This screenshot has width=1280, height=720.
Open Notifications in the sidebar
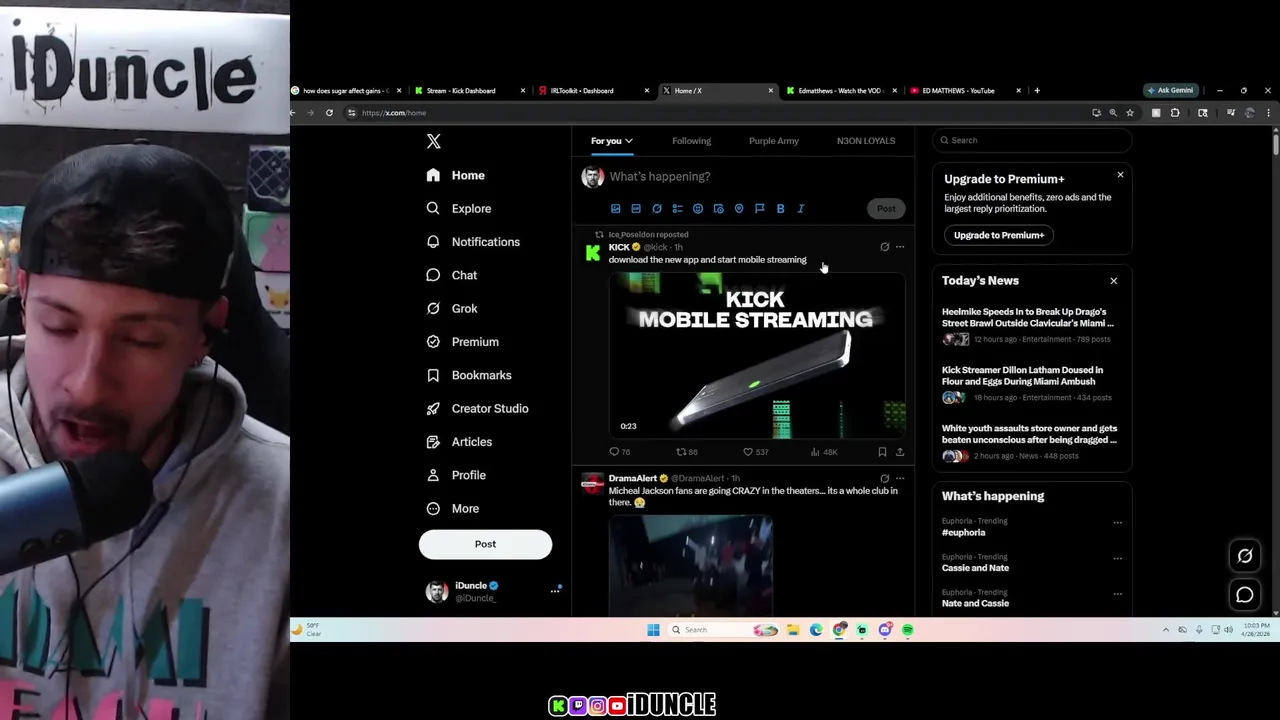[472, 242]
